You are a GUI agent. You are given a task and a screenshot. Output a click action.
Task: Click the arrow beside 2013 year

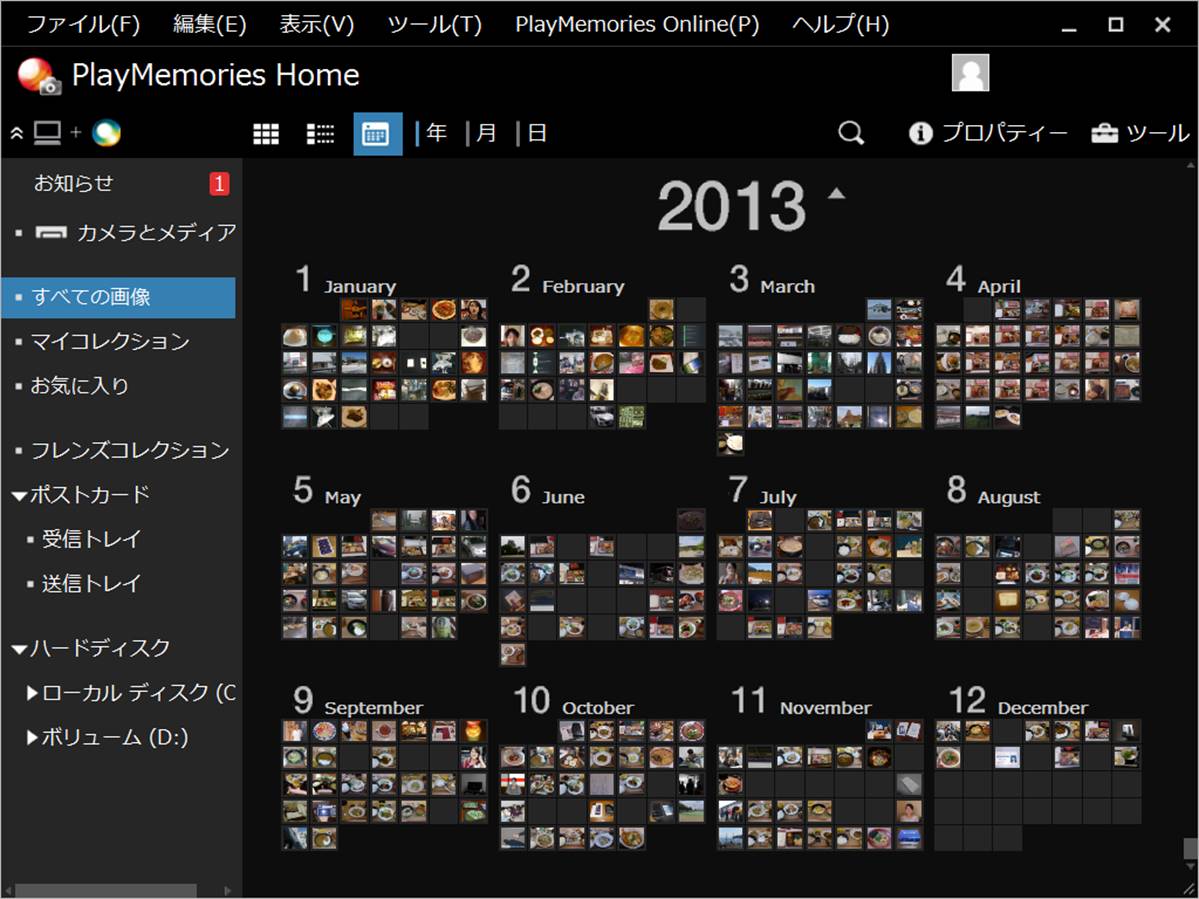coord(837,193)
